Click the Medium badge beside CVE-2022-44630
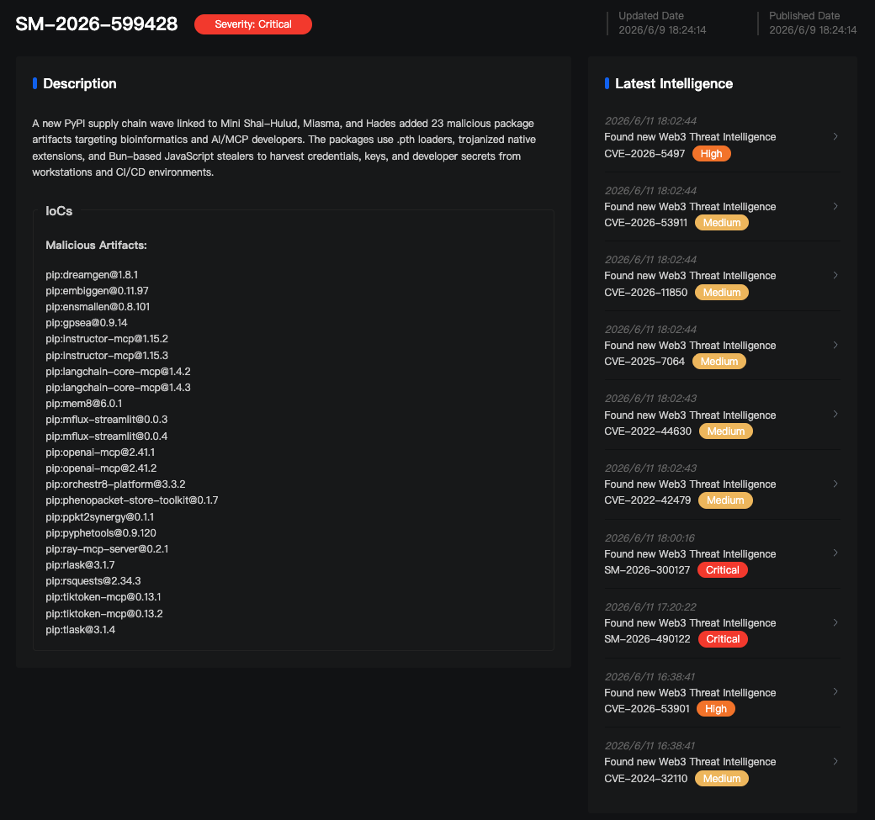 [726, 431]
